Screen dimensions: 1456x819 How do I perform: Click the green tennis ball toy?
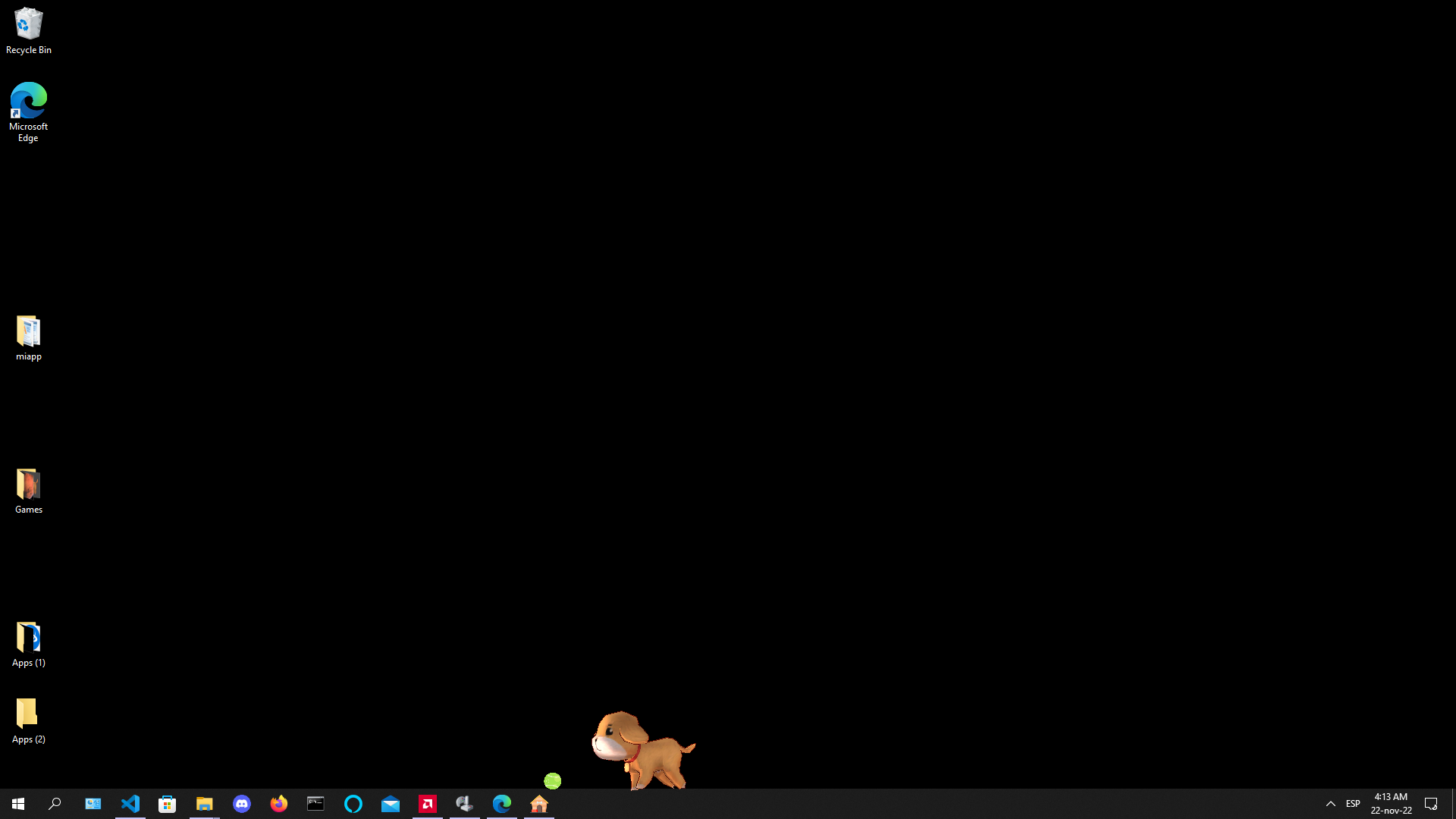552,780
